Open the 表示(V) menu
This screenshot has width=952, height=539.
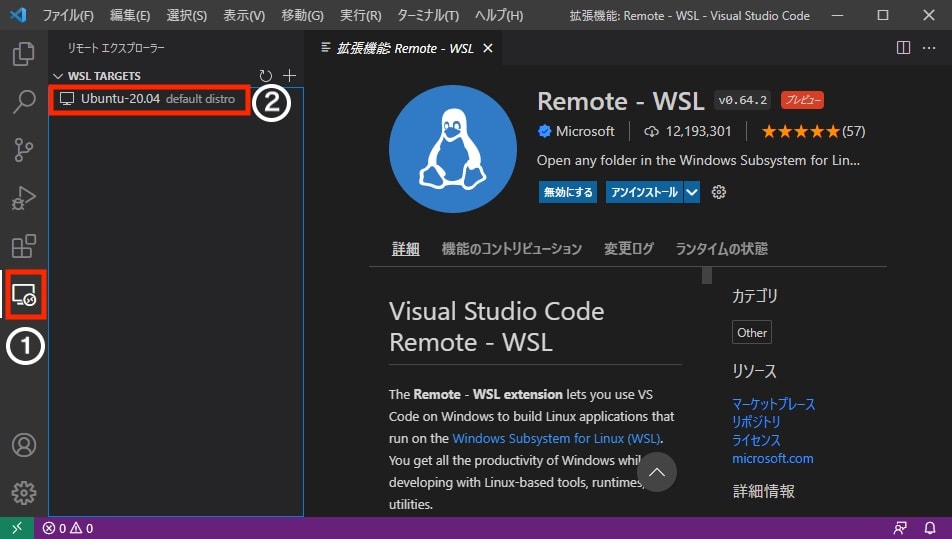pos(244,15)
